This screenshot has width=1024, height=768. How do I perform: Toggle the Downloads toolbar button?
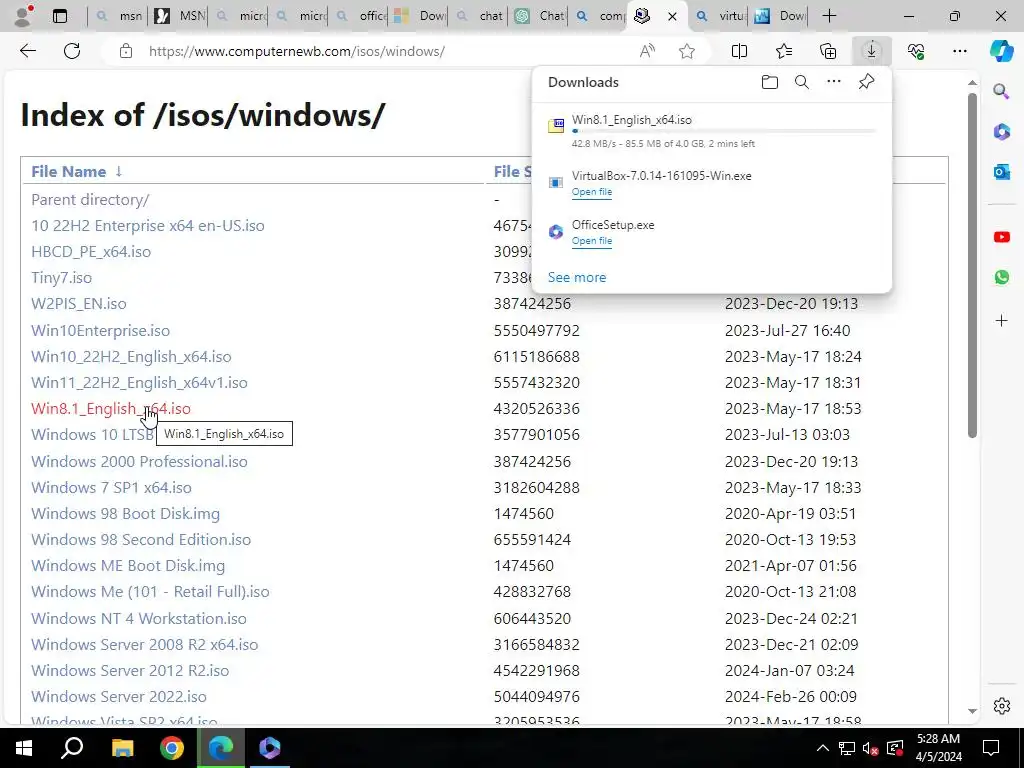(872, 51)
